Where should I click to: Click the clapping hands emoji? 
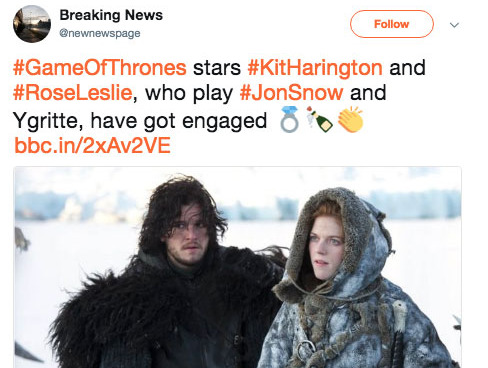pos(350,119)
